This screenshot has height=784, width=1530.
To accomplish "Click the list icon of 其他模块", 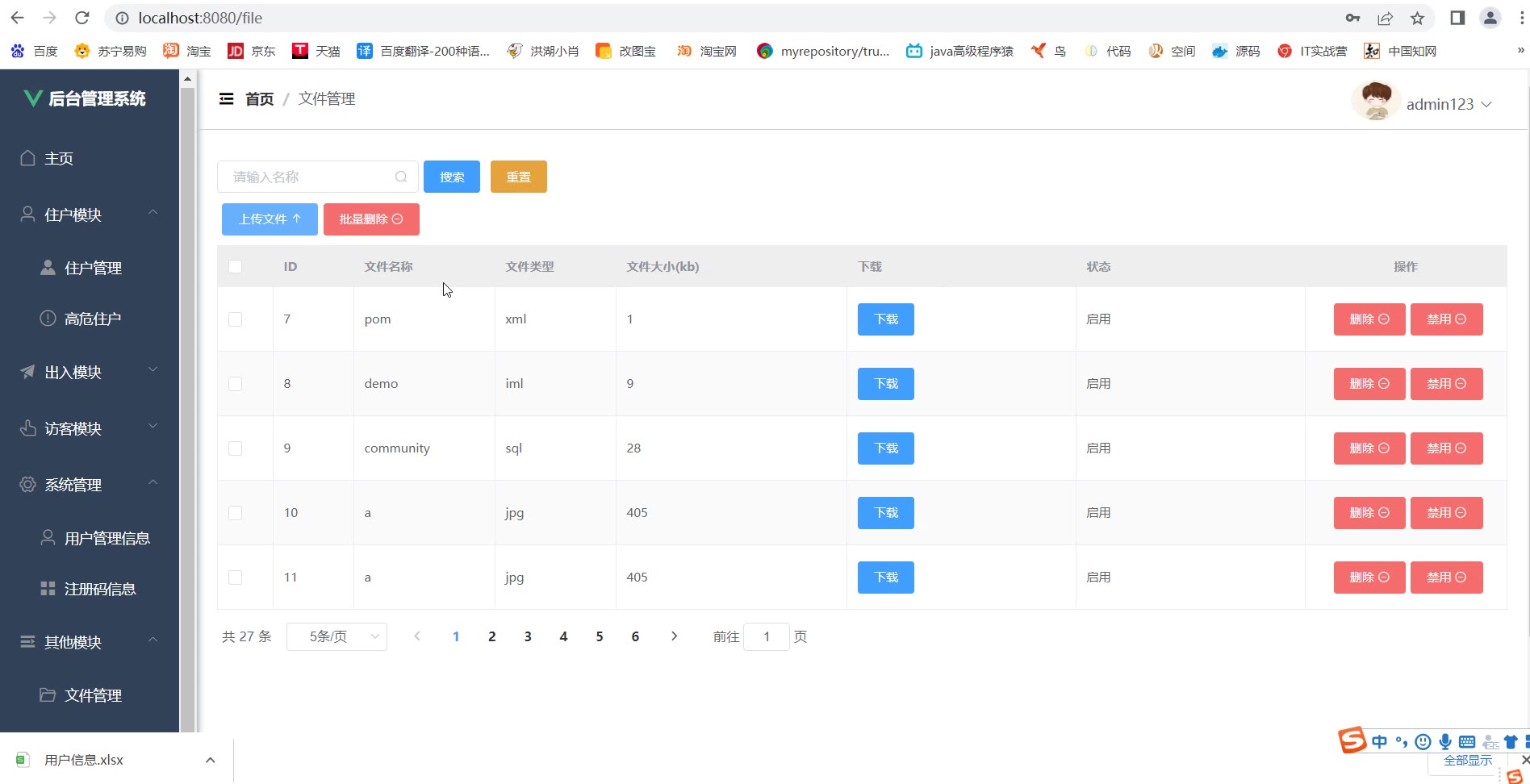I will coord(28,641).
